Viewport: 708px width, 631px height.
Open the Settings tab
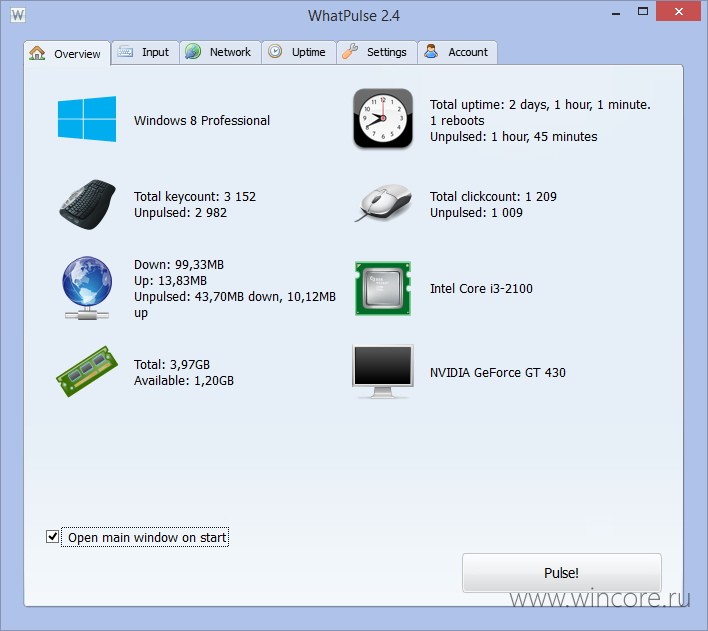tap(377, 52)
